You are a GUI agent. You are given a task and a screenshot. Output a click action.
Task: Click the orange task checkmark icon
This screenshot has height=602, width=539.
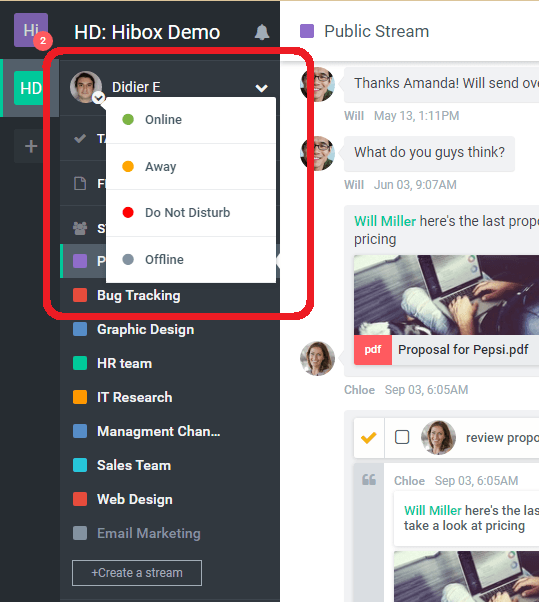(369, 437)
